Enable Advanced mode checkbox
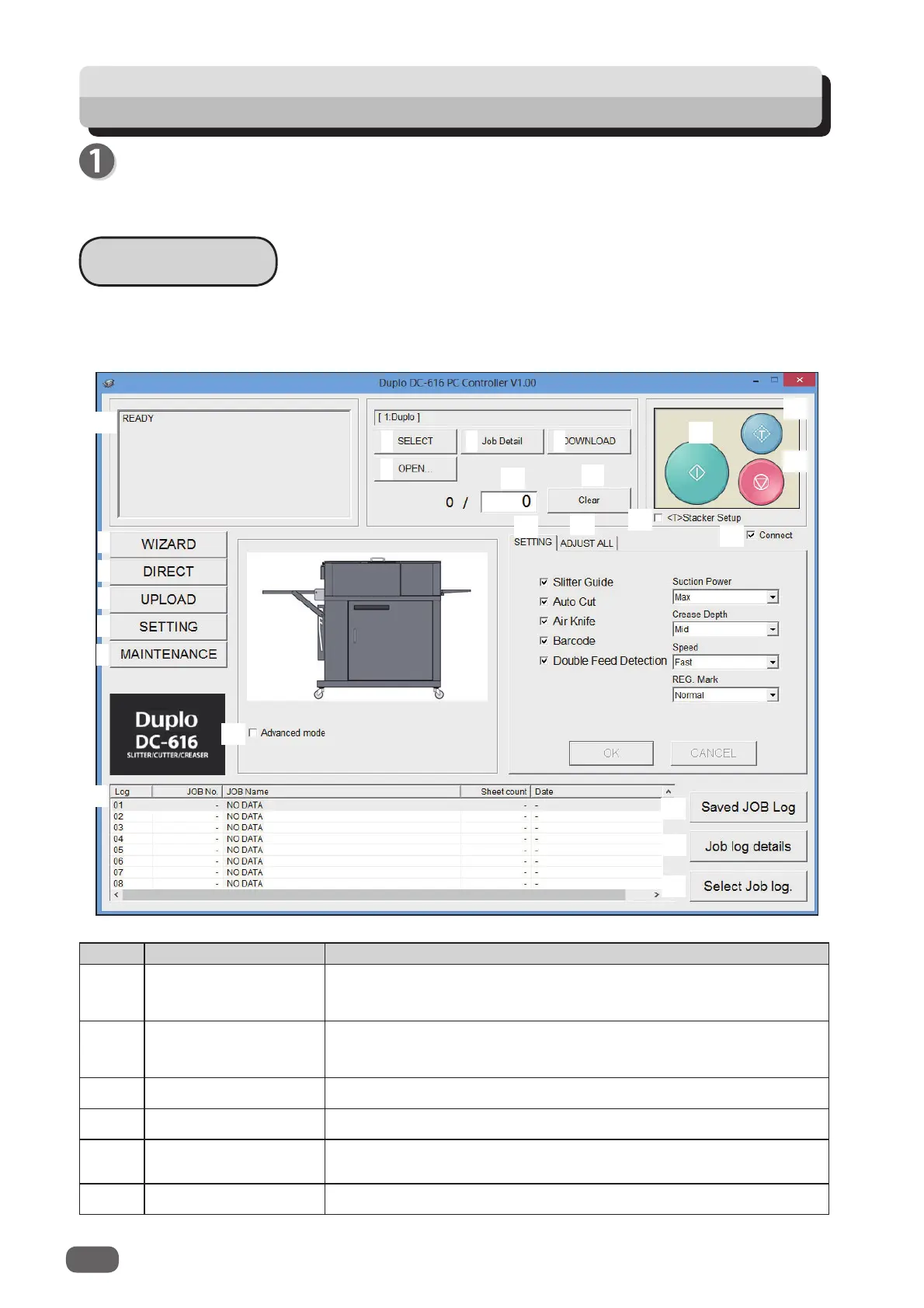 [252, 732]
